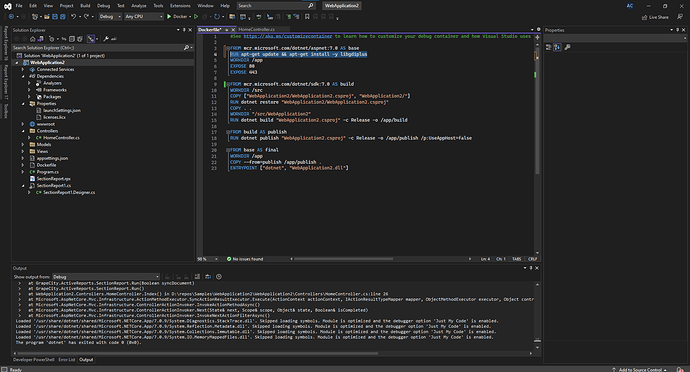Click the Save file toolbar icon
The width and height of the screenshot is (690, 372).
[x=55, y=17]
